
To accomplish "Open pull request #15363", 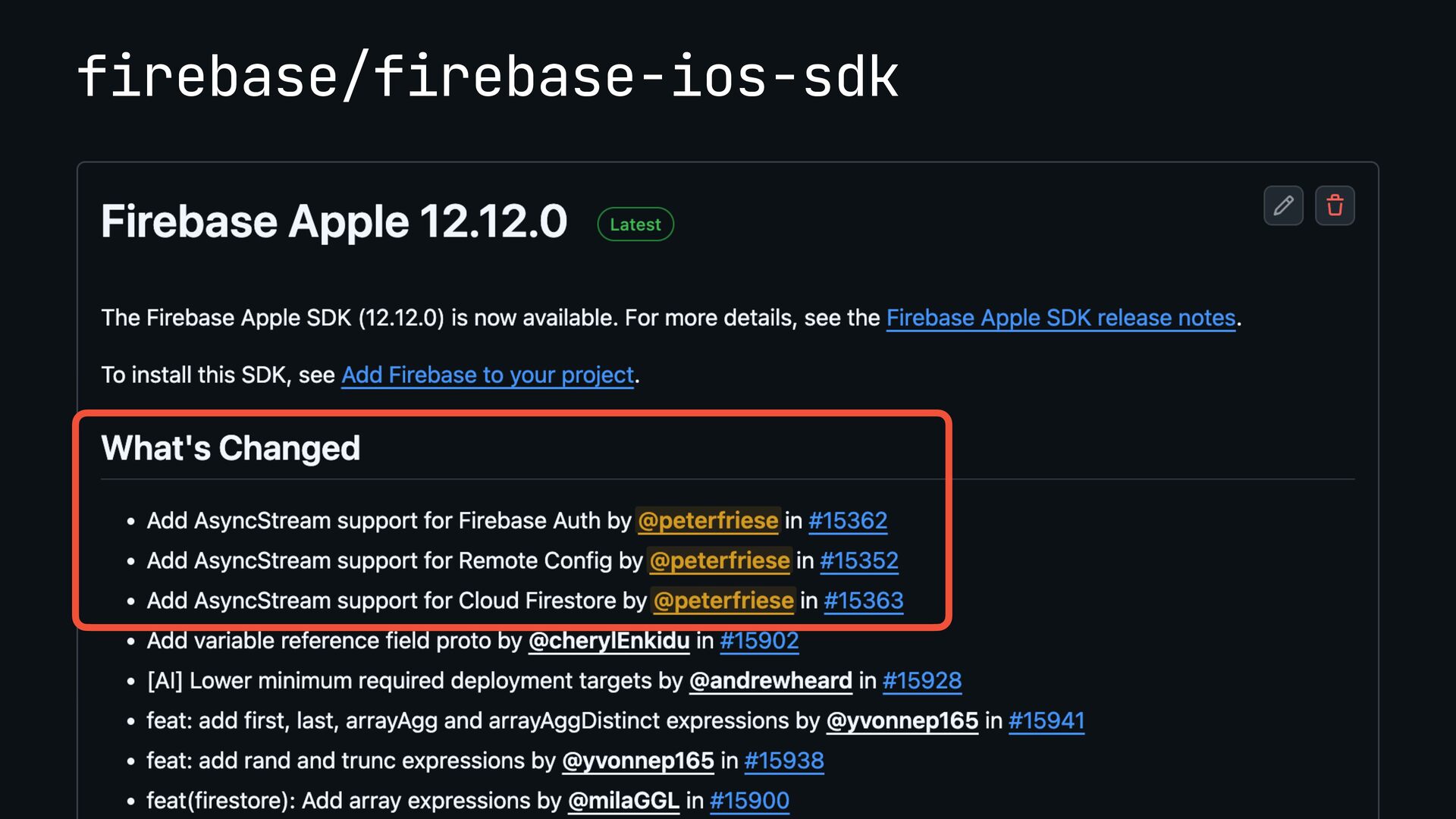I will tap(864, 601).
